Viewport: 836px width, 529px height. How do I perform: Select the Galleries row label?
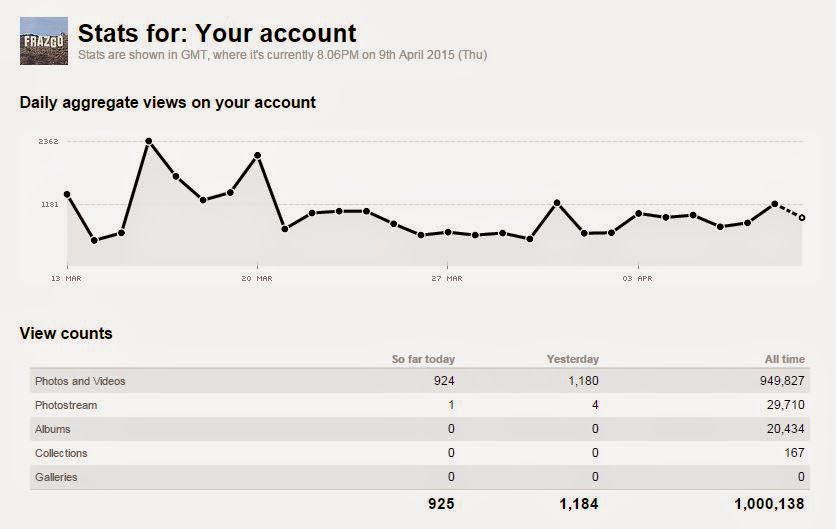coord(56,477)
